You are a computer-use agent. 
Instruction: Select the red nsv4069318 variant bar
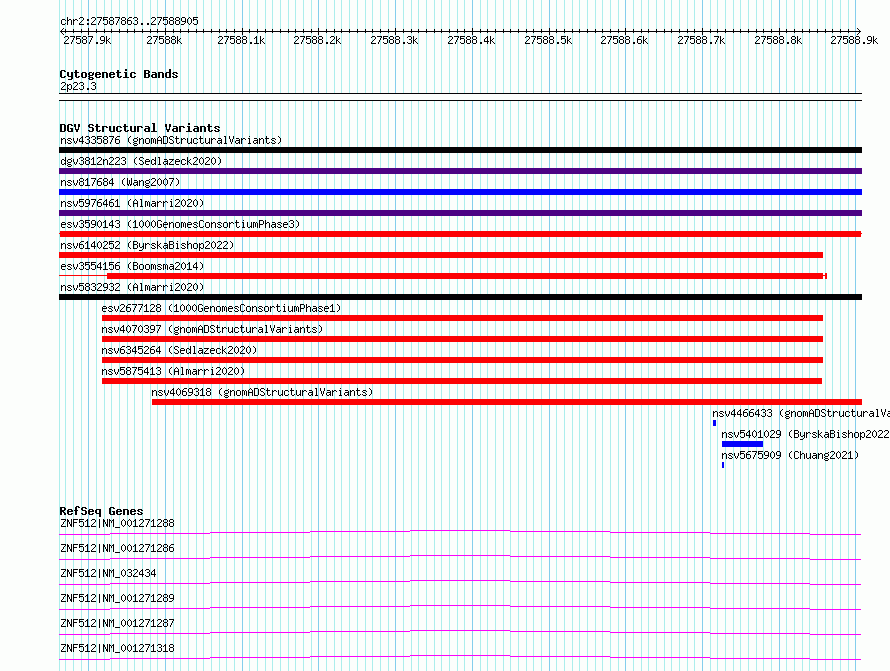click(507, 402)
